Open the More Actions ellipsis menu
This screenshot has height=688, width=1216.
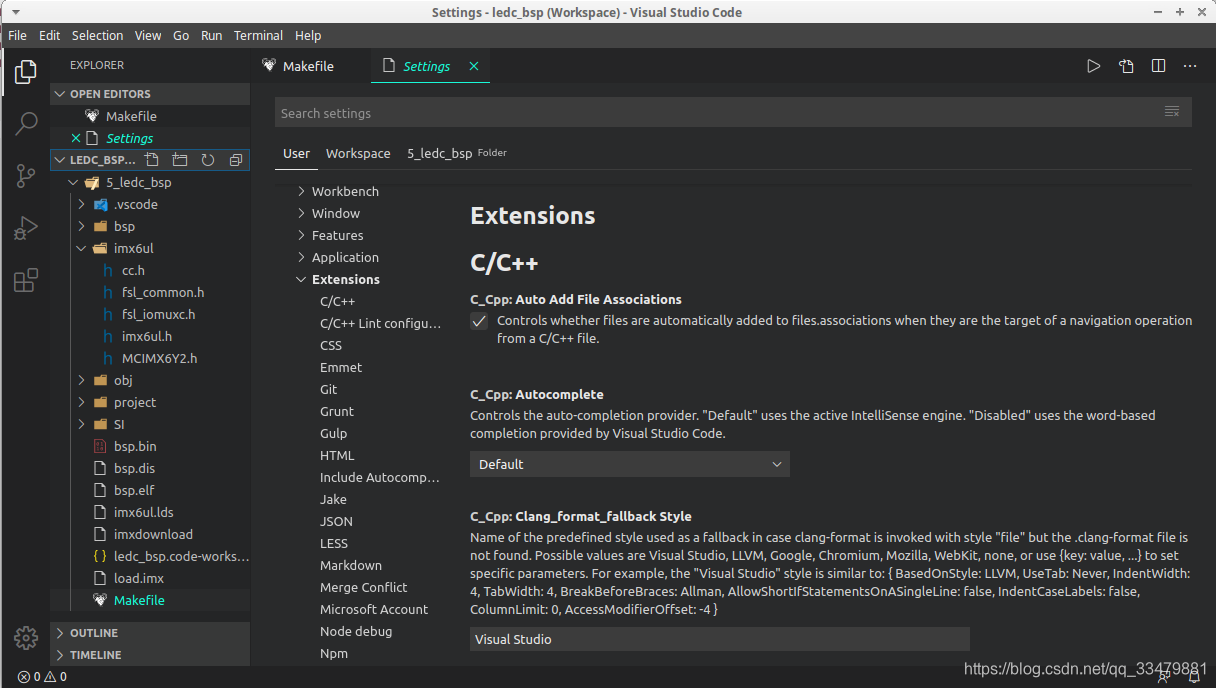coord(1190,66)
